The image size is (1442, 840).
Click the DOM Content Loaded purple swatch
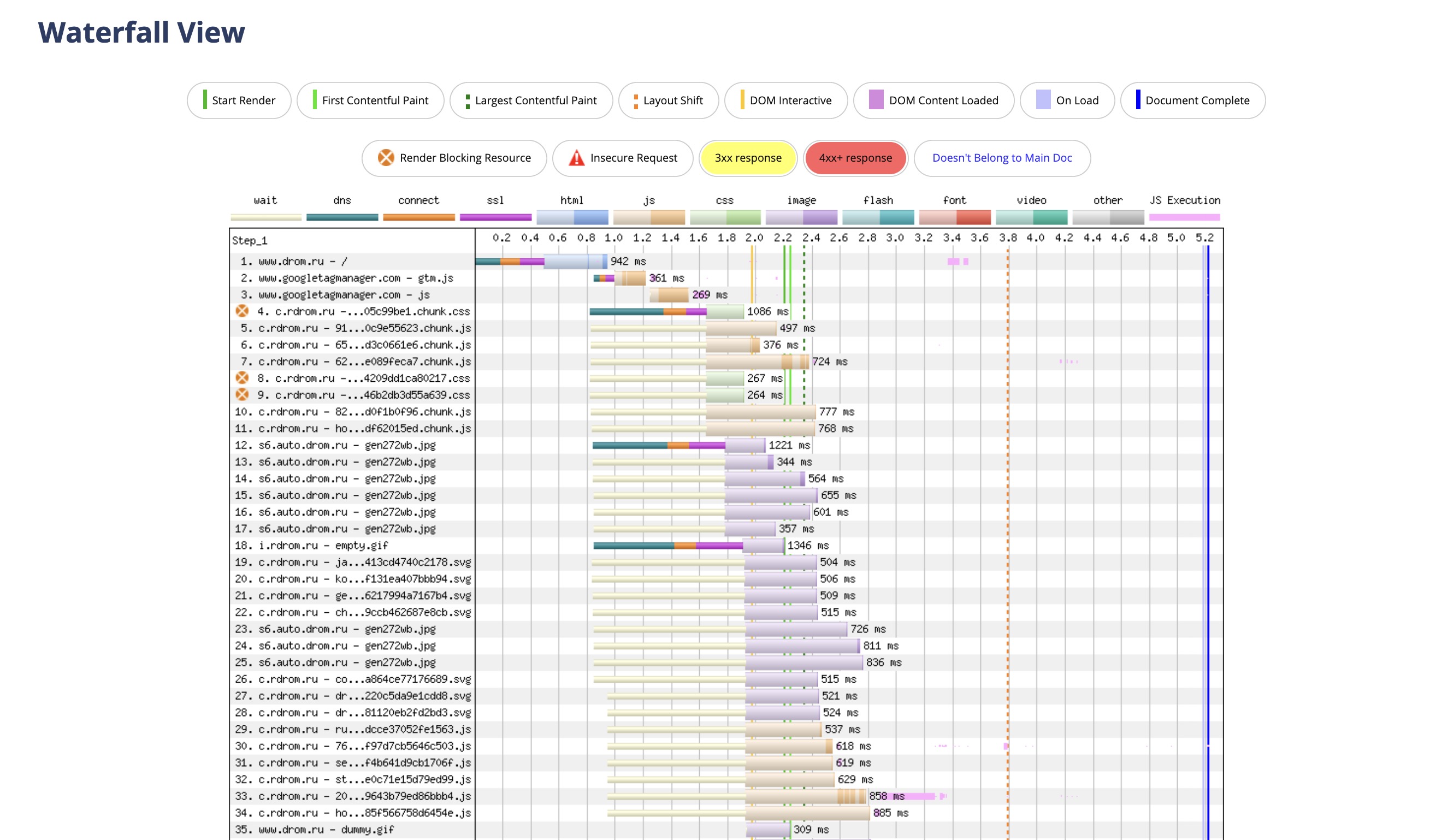point(876,100)
